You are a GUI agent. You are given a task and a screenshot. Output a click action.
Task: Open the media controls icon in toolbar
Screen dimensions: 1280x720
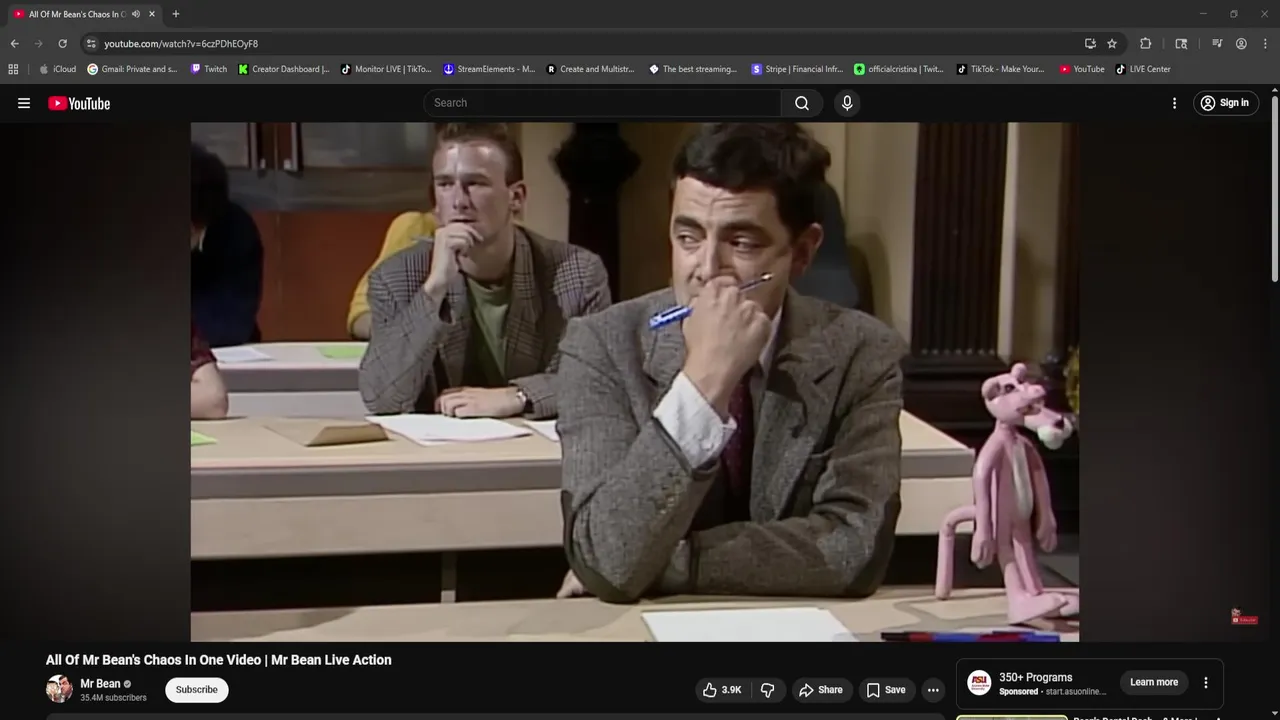point(1217,44)
